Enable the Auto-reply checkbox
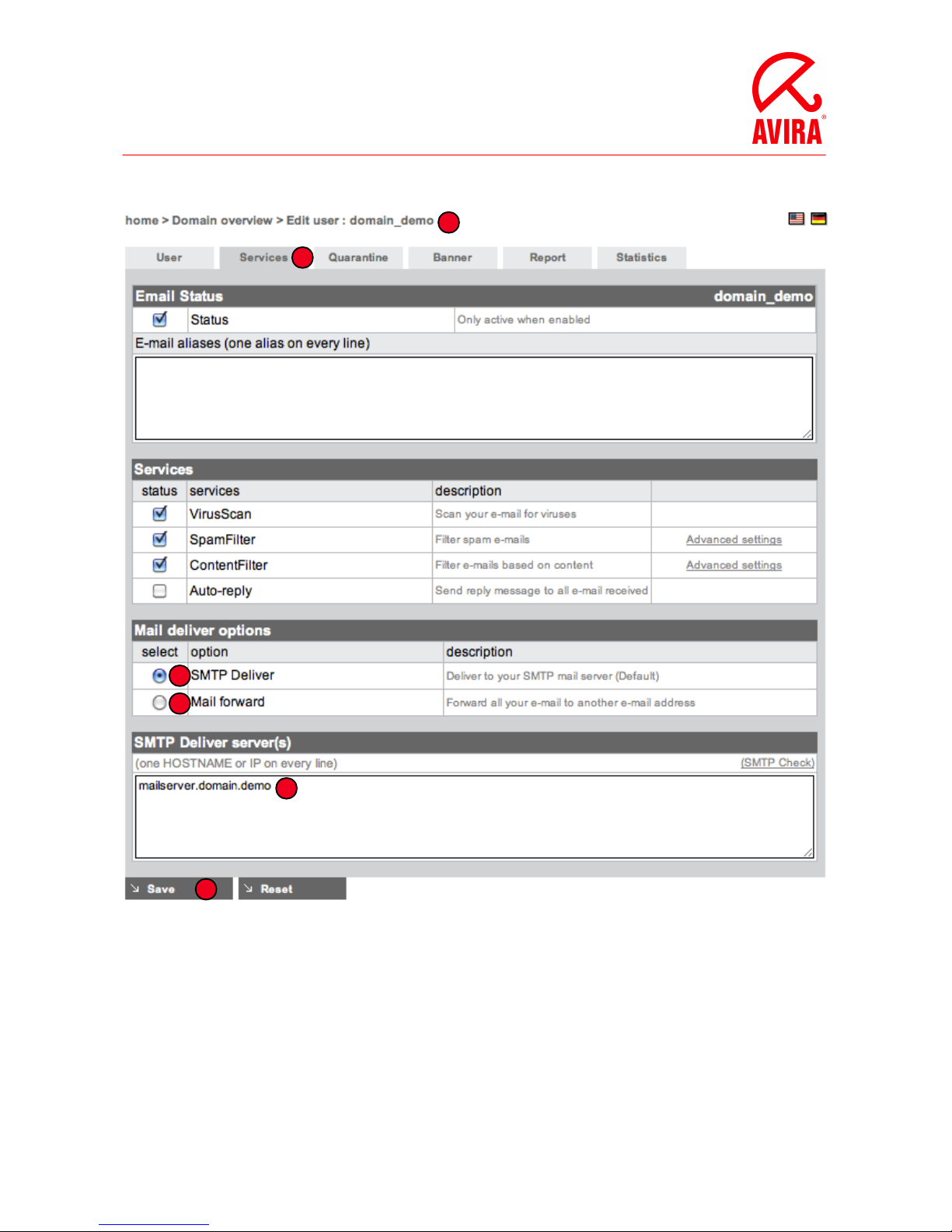 160,591
